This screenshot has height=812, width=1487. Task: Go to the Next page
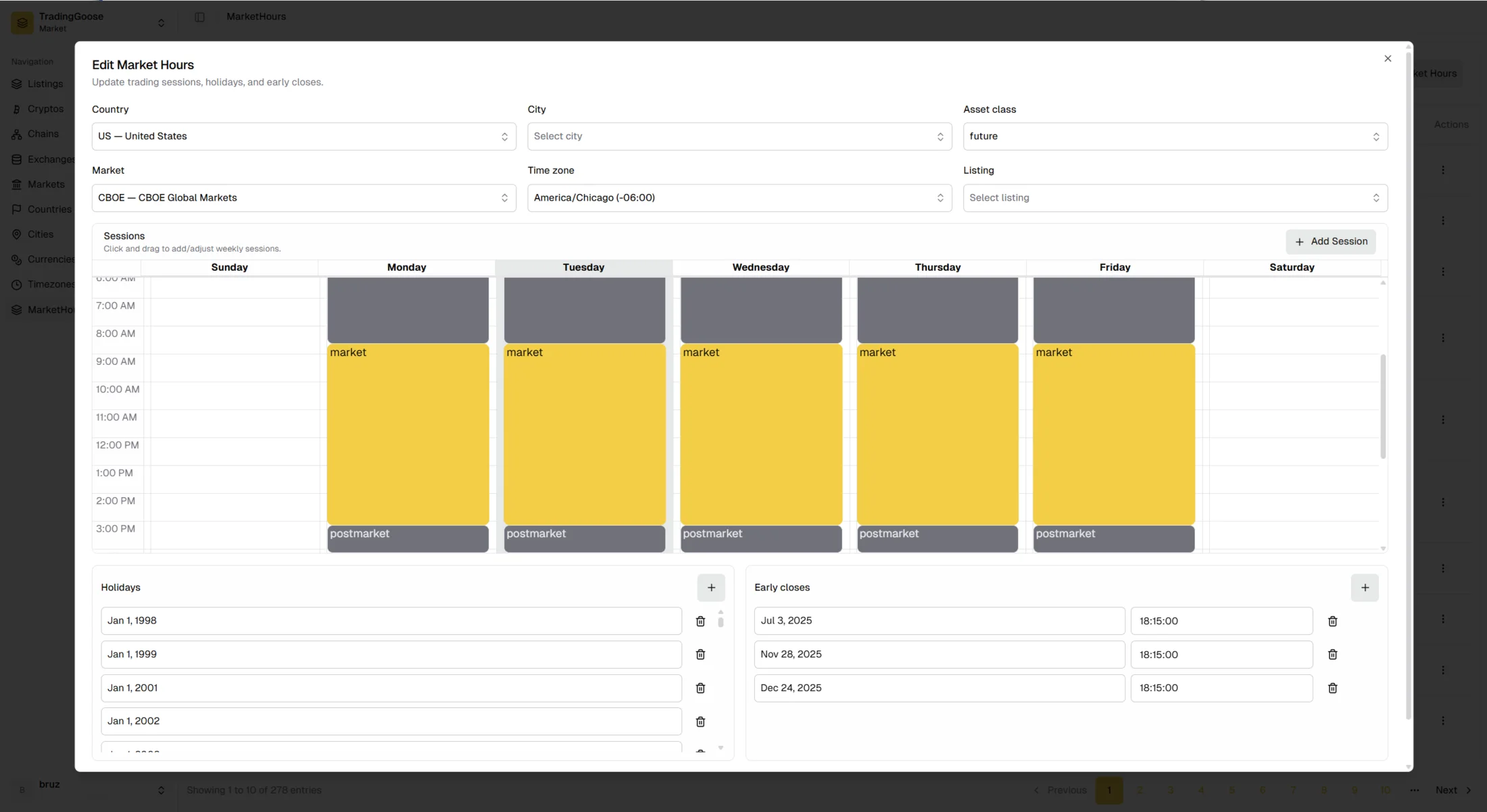[x=1453, y=790]
